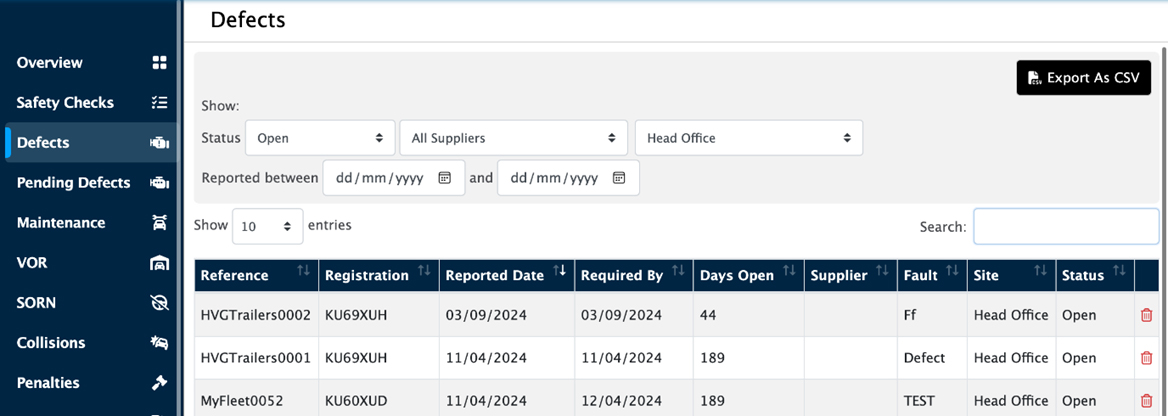
Task: Change entries shown with 10 dropdown
Action: point(267,227)
